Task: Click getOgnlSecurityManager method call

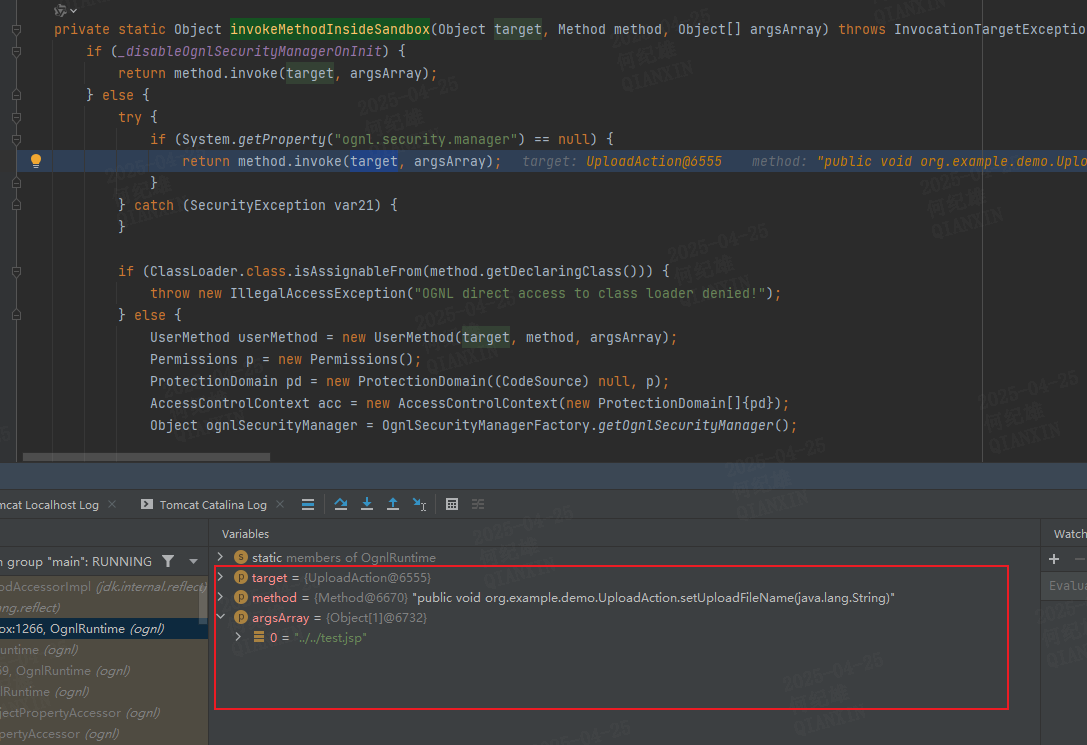Action: [x=685, y=426]
